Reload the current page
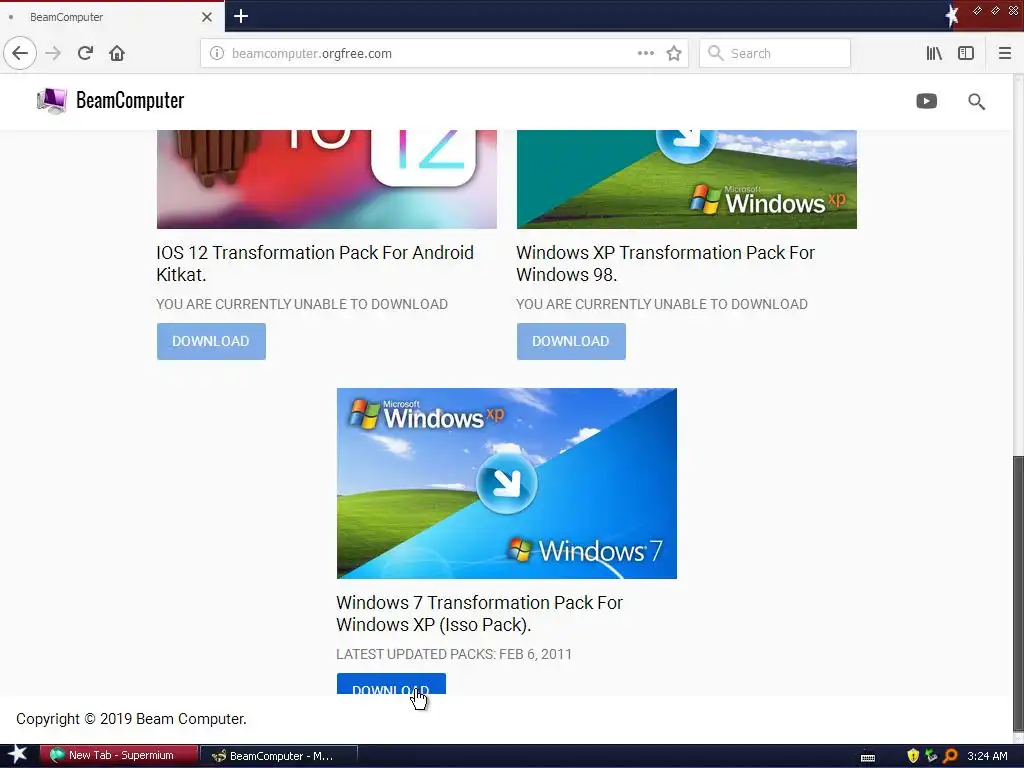Screen dimensions: 1024x768 click(x=85, y=53)
